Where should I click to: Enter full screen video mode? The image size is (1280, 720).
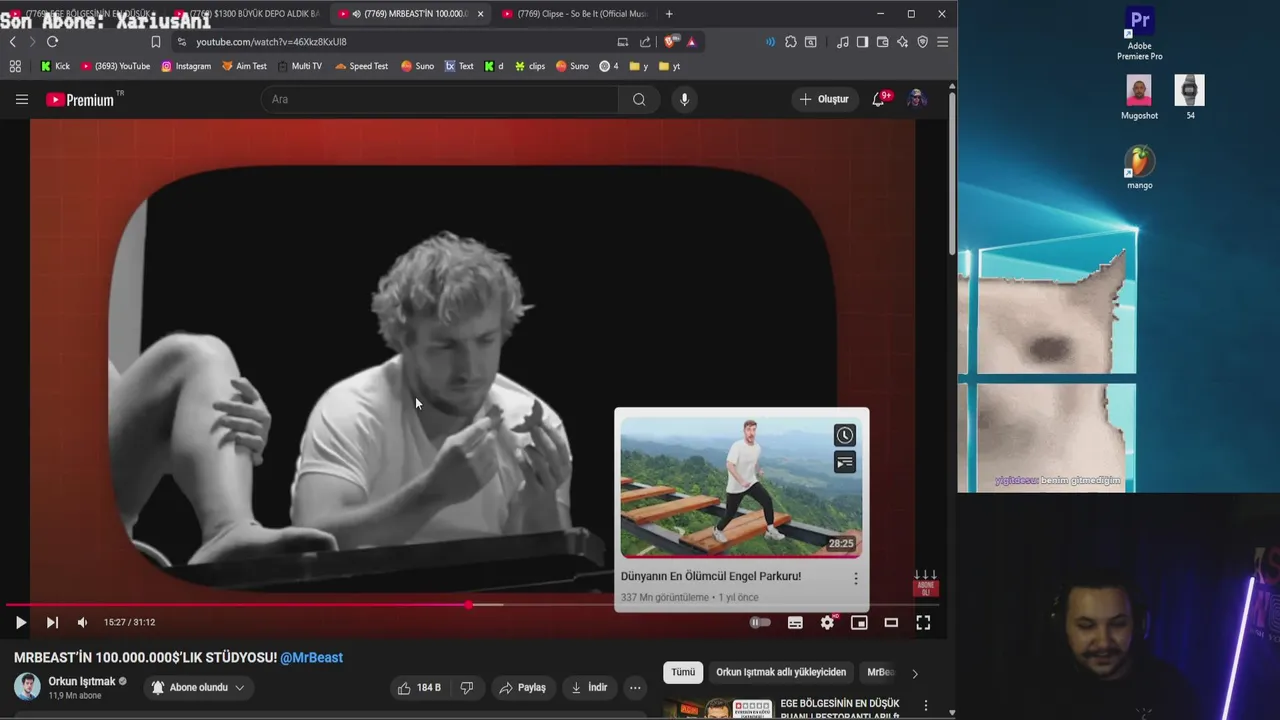point(923,622)
